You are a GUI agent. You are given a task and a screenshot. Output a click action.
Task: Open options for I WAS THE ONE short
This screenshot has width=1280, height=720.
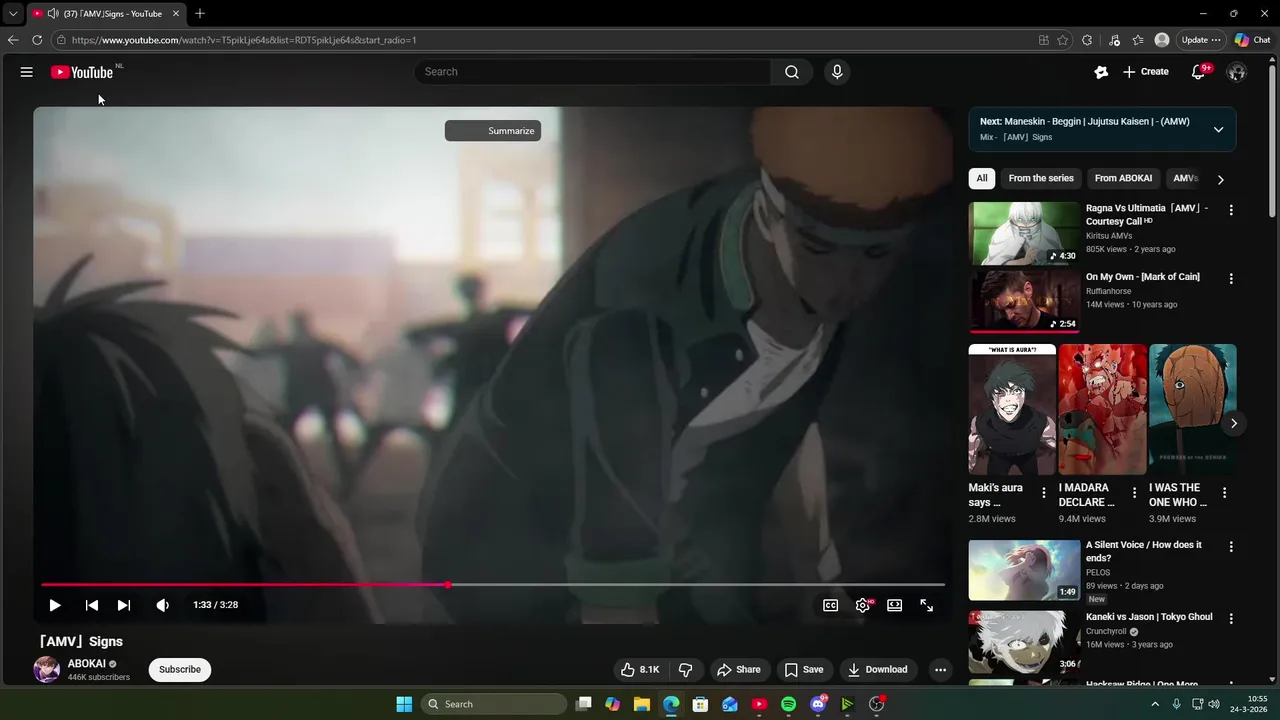click(x=1224, y=493)
